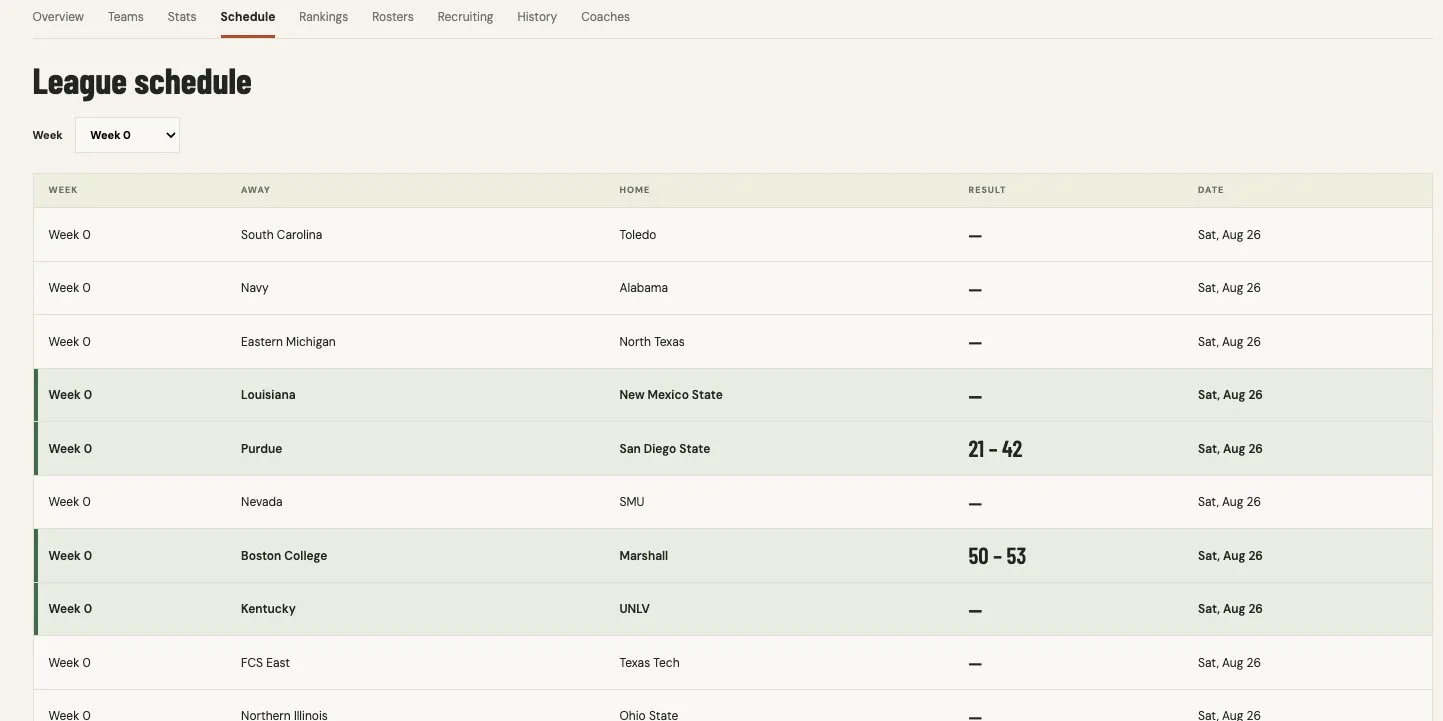Click Toledo in the home column

point(638,235)
